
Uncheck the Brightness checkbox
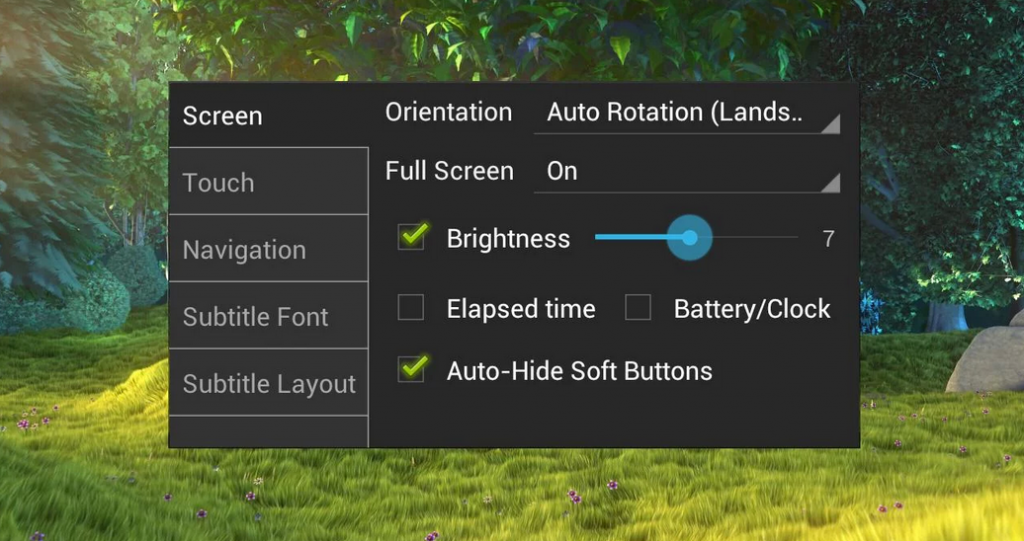[x=411, y=238]
